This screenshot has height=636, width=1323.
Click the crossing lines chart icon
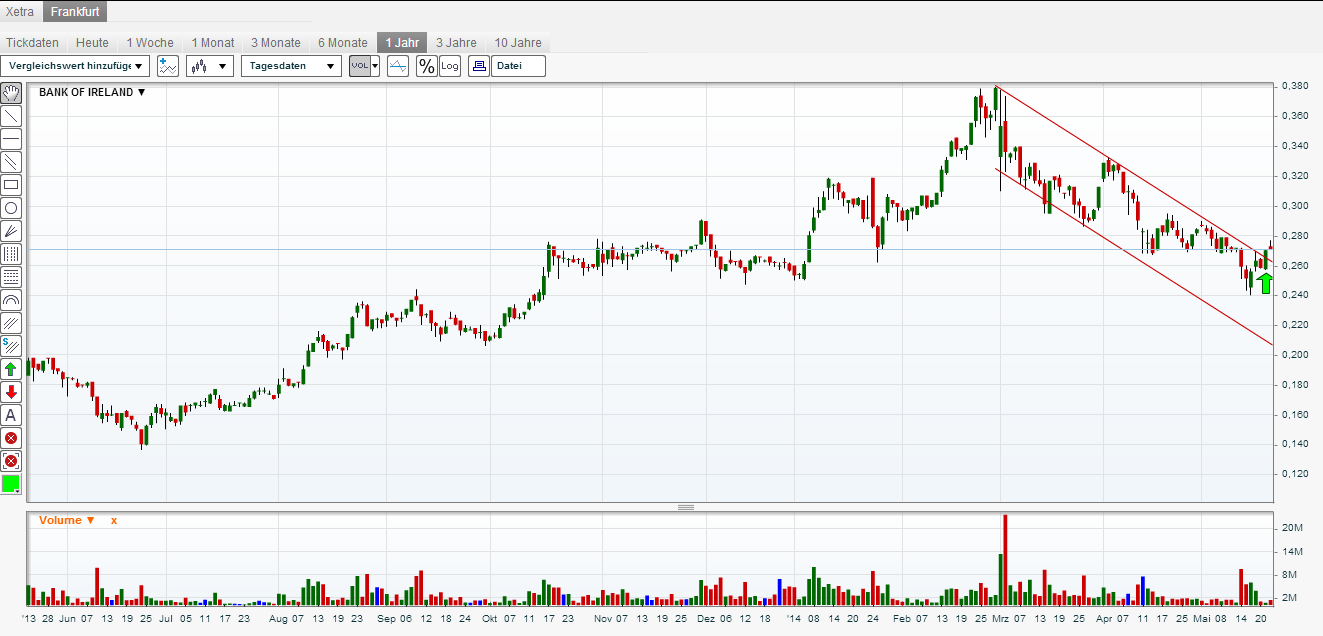(398, 66)
